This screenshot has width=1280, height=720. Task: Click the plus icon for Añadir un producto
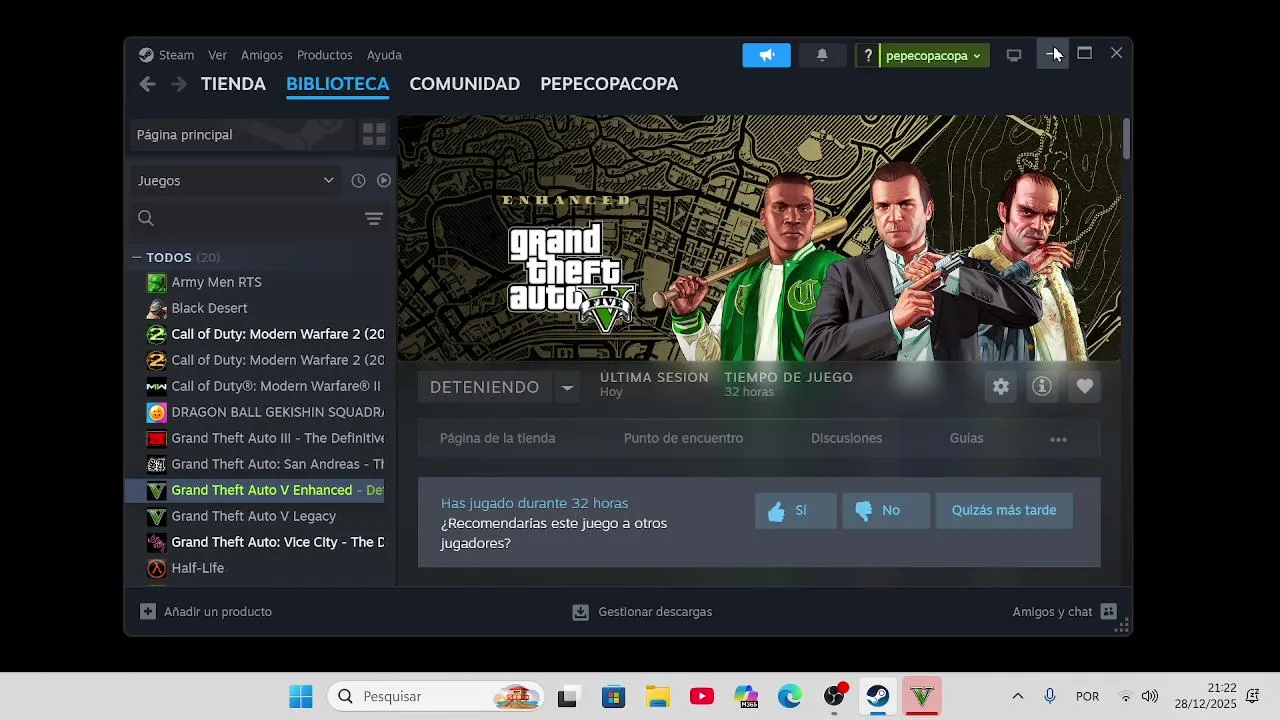(148, 611)
